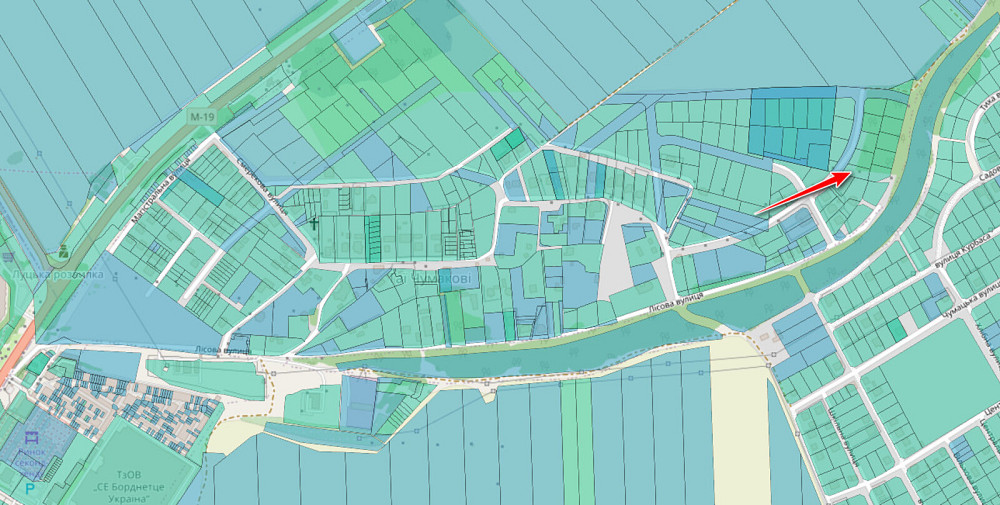
Task: Select the blue parking P icon
Action: tap(30, 489)
